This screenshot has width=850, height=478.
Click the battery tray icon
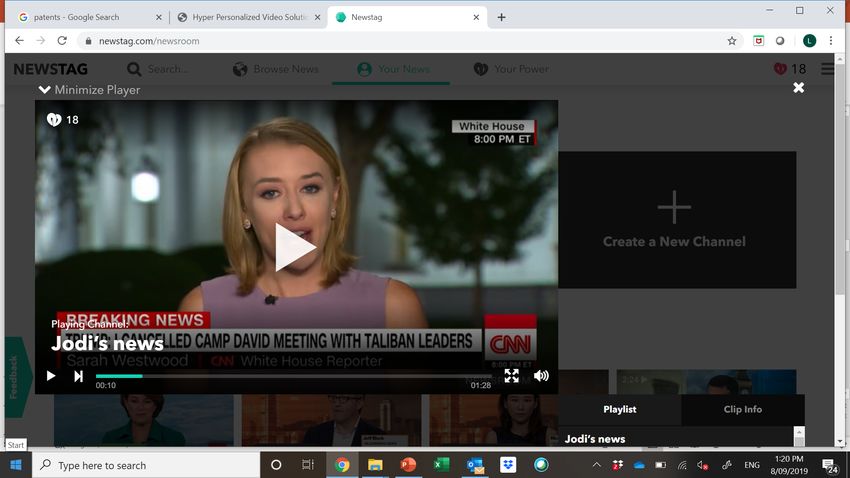click(660, 465)
